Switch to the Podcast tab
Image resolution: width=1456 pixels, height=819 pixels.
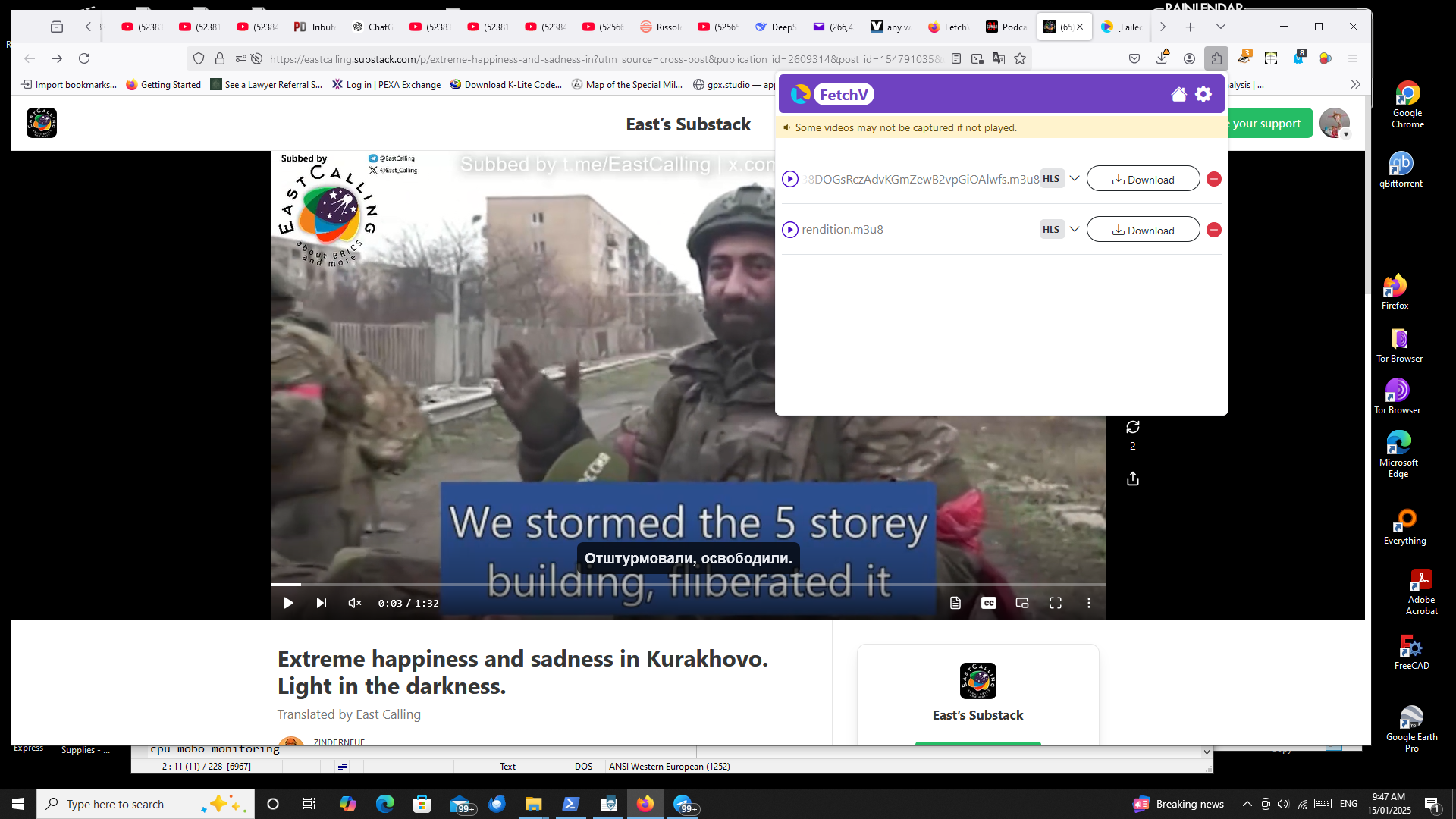(x=1006, y=27)
